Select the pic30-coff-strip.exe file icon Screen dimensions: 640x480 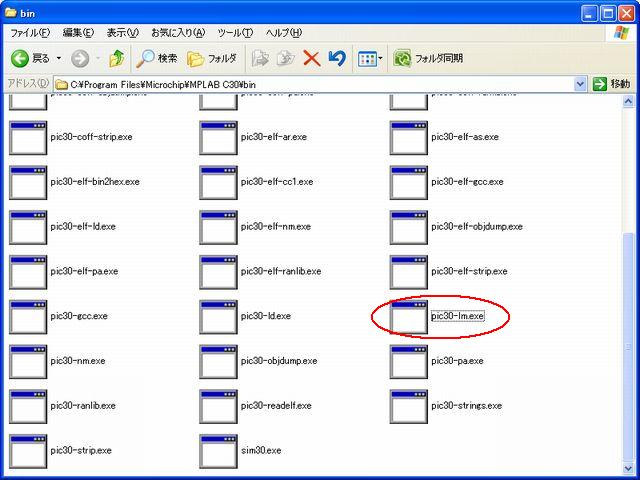coord(28,138)
